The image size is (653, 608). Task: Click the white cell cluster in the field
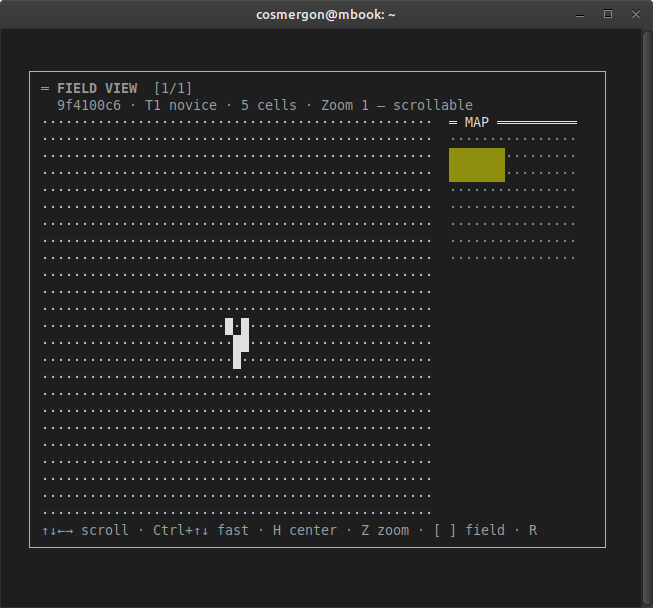pyautogui.click(x=237, y=343)
